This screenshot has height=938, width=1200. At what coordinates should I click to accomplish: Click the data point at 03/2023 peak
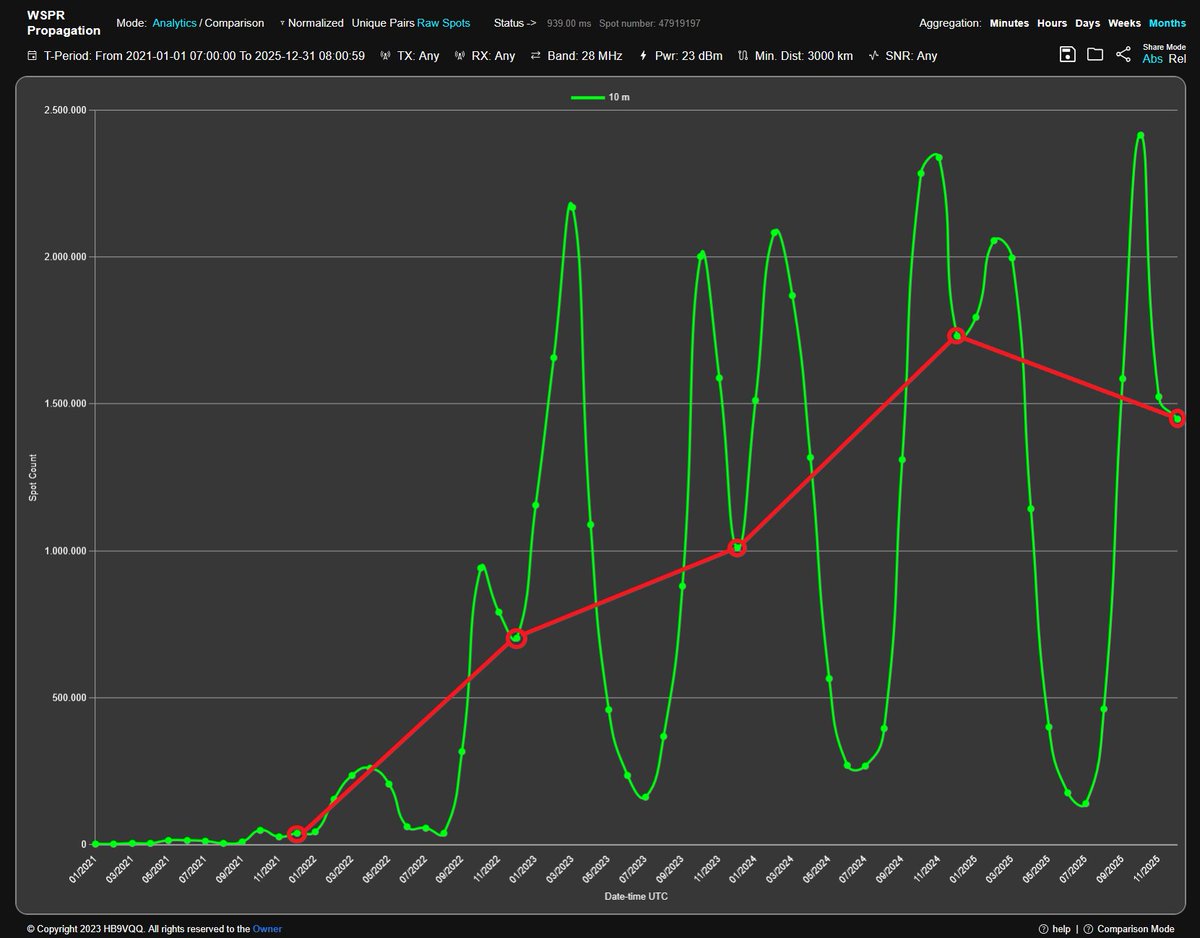click(x=571, y=206)
